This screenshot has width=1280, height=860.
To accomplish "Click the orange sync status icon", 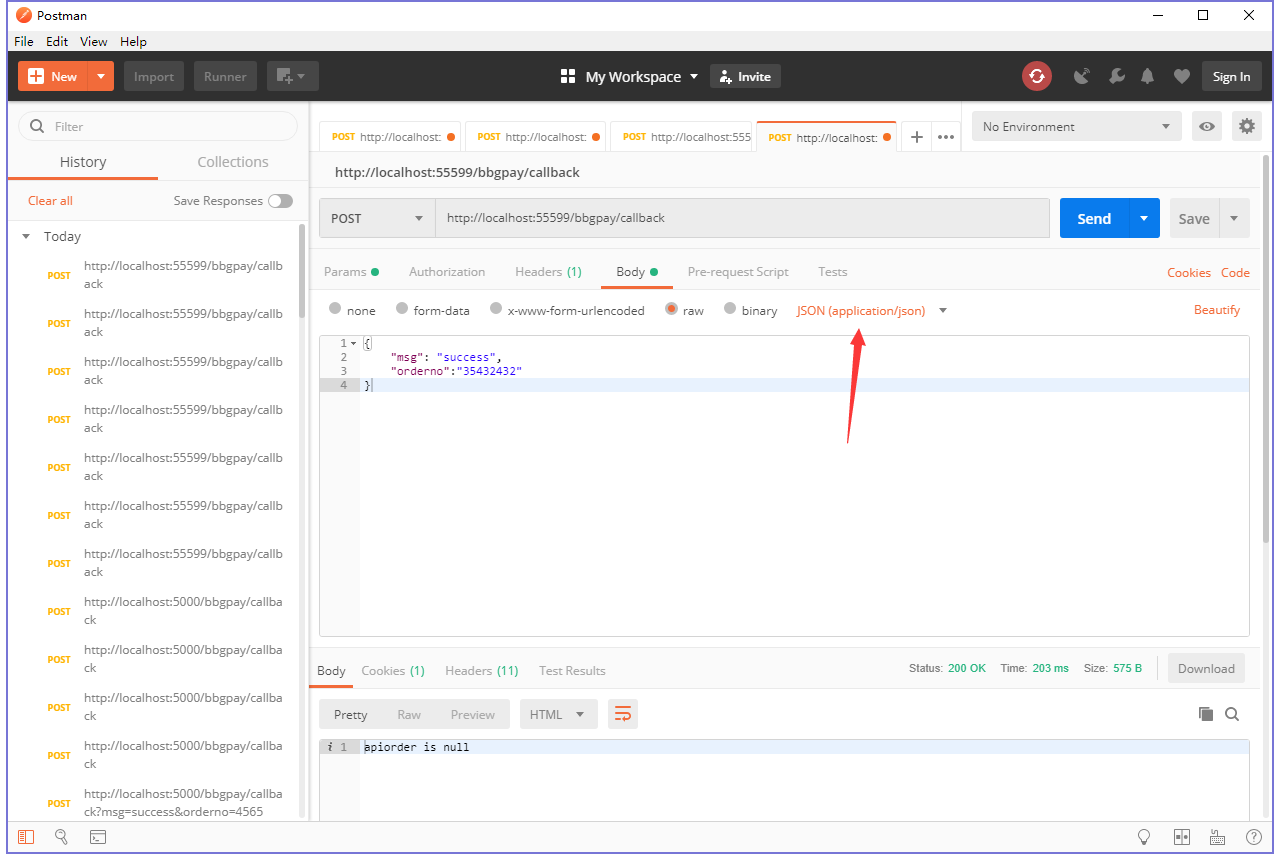I will pos(1037,76).
